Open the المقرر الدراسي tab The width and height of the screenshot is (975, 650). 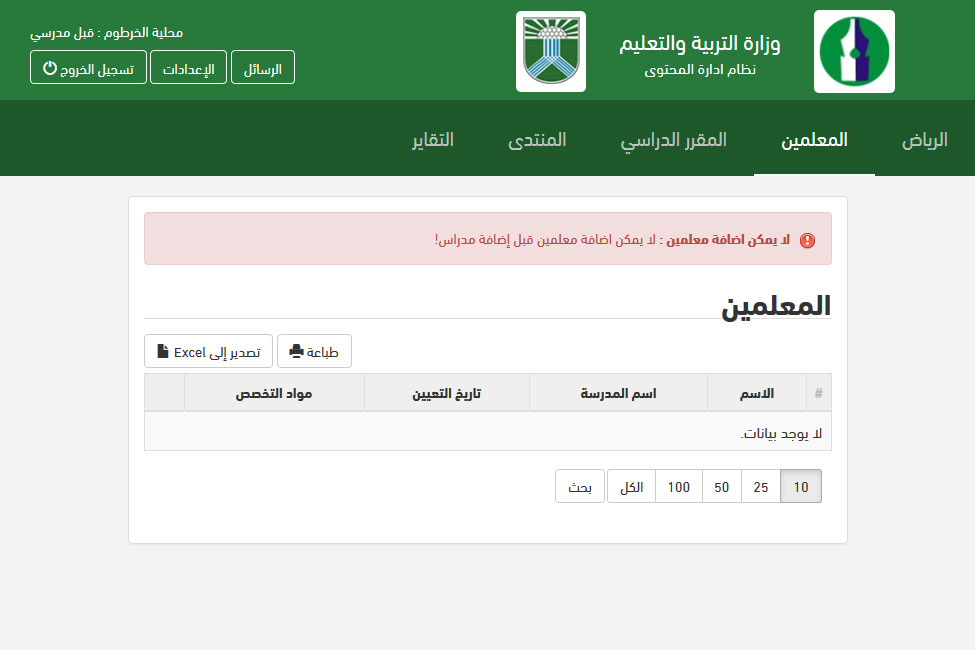pyautogui.click(x=673, y=140)
